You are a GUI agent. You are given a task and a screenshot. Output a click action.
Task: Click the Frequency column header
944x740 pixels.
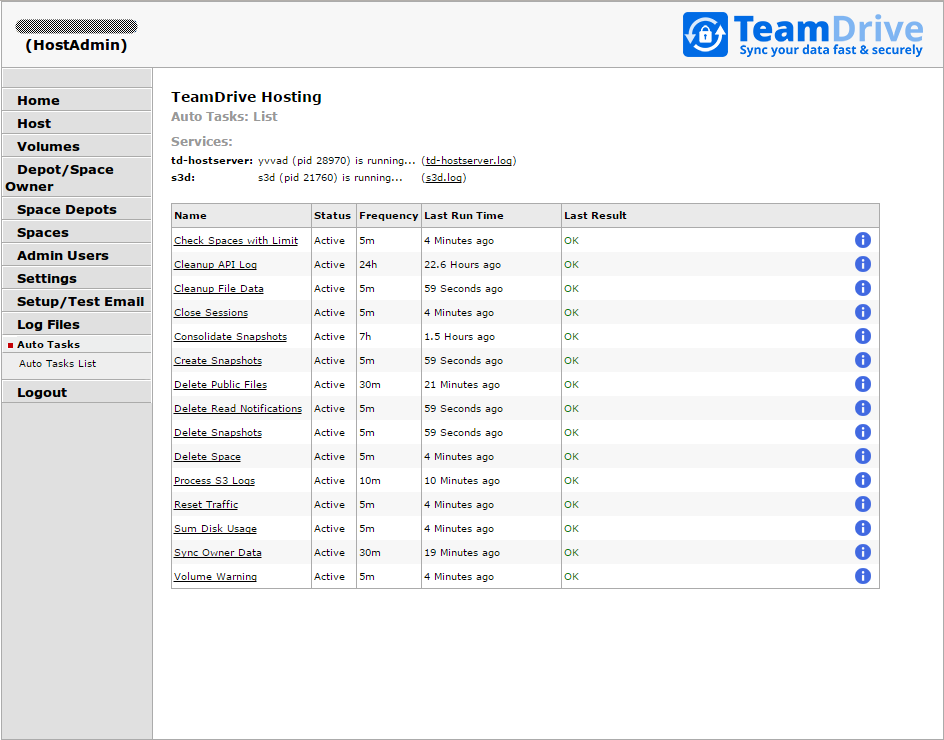[x=388, y=216]
